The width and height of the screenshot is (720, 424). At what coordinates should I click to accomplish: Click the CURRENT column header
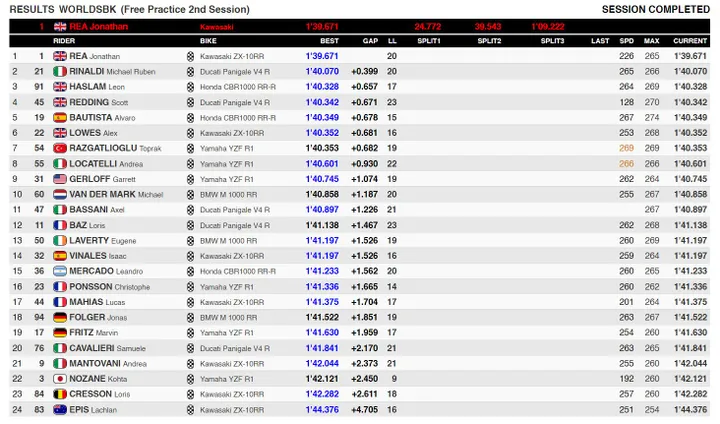tap(690, 41)
